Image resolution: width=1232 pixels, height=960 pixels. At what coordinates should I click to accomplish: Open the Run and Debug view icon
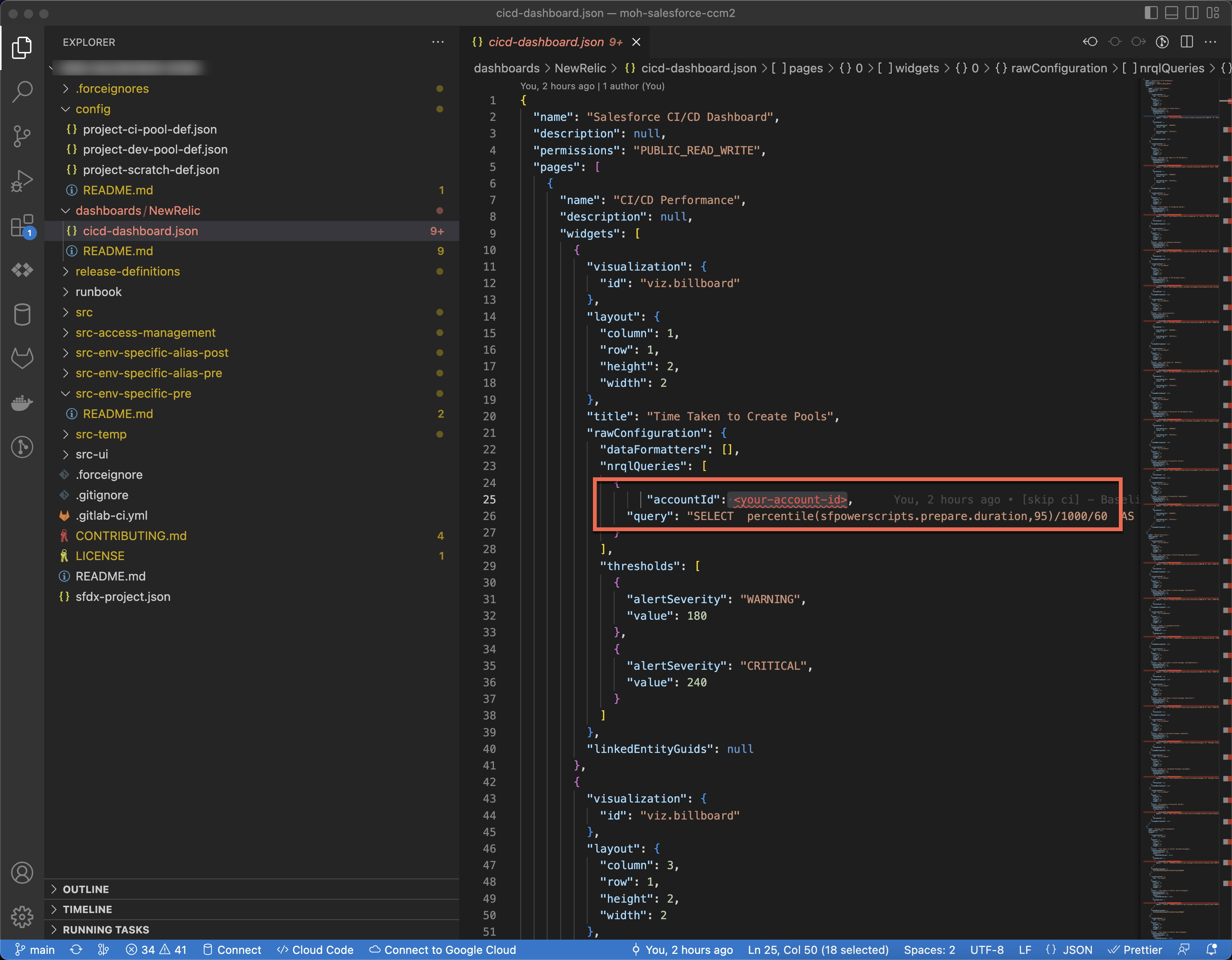(22, 181)
